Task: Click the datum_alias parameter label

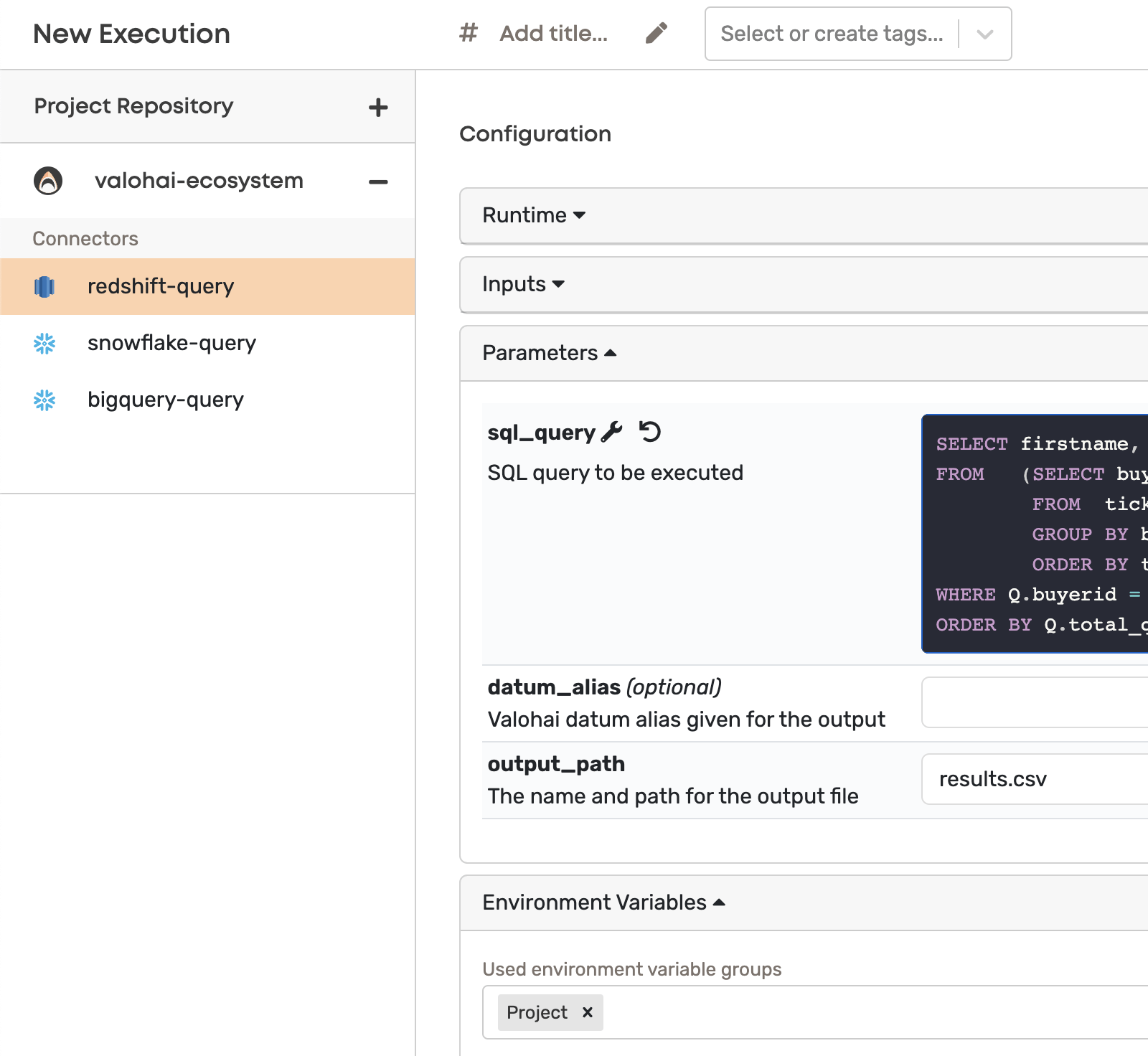Action: click(554, 687)
